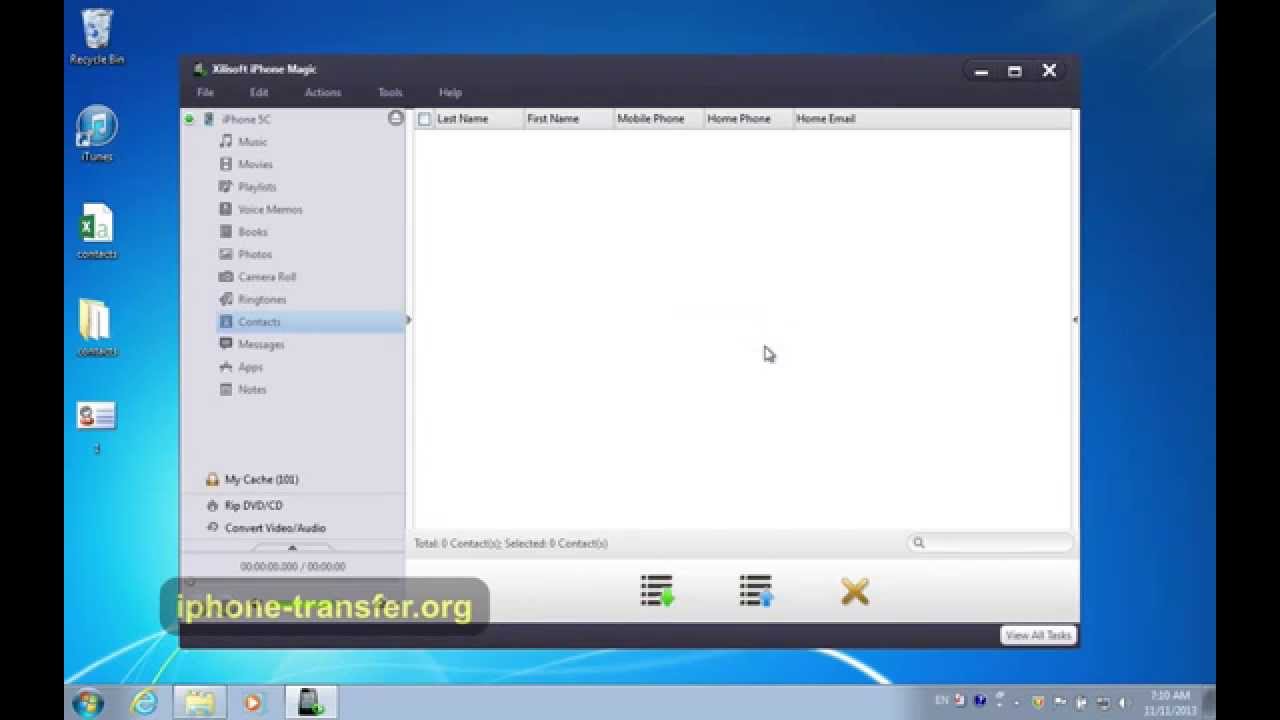
Task: Select the Playlists sidebar item
Action: tap(257, 187)
